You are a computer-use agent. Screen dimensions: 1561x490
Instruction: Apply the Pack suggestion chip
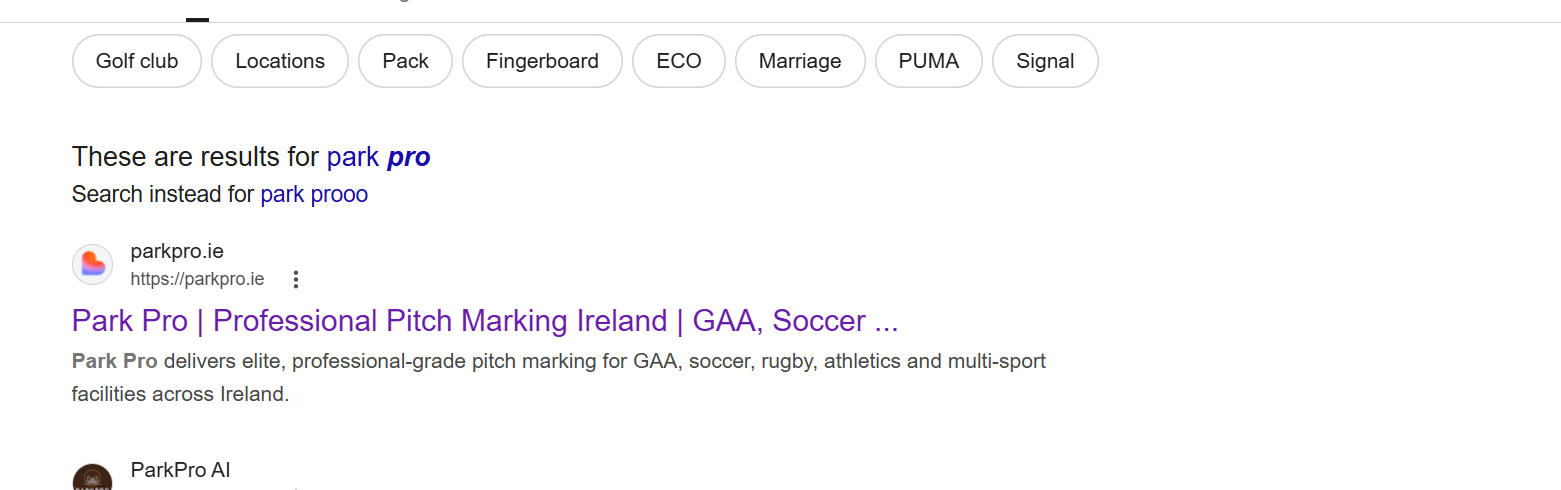(405, 61)
